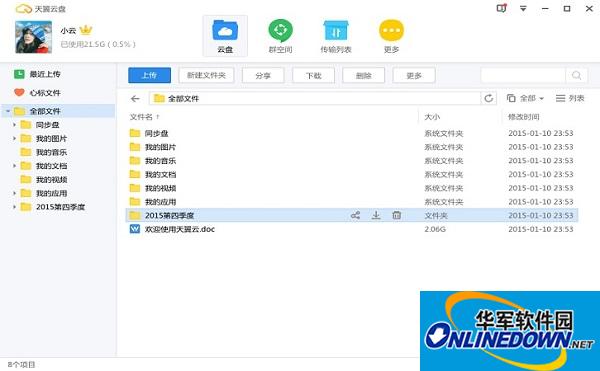Click the 已使用21.5G storage usage text
Screen dimensions: 600x371
pyautogui.click(x=98, y=44)
